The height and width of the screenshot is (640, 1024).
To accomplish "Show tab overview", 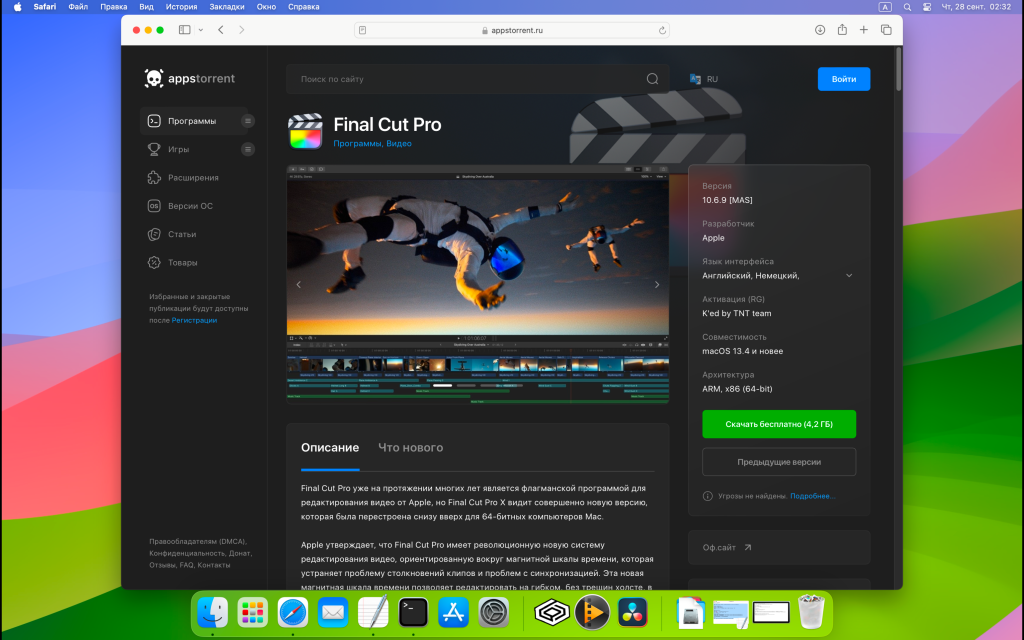I will point(886,30).
